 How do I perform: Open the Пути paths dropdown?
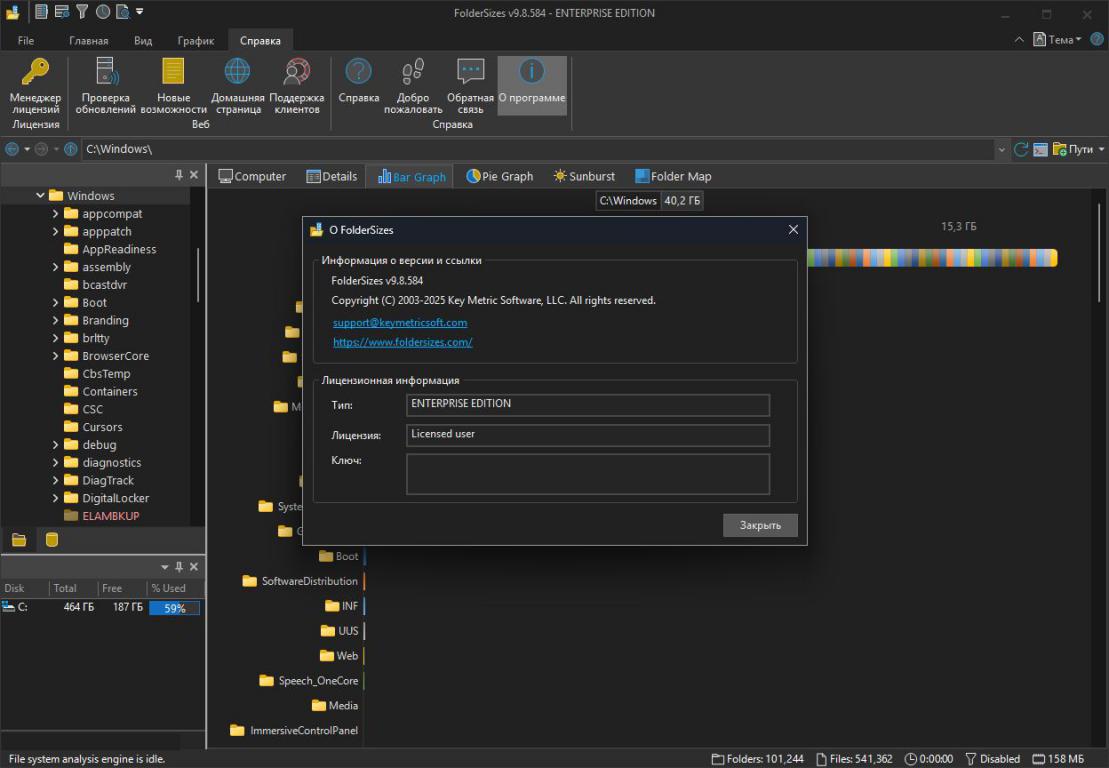pos(1084,149)
